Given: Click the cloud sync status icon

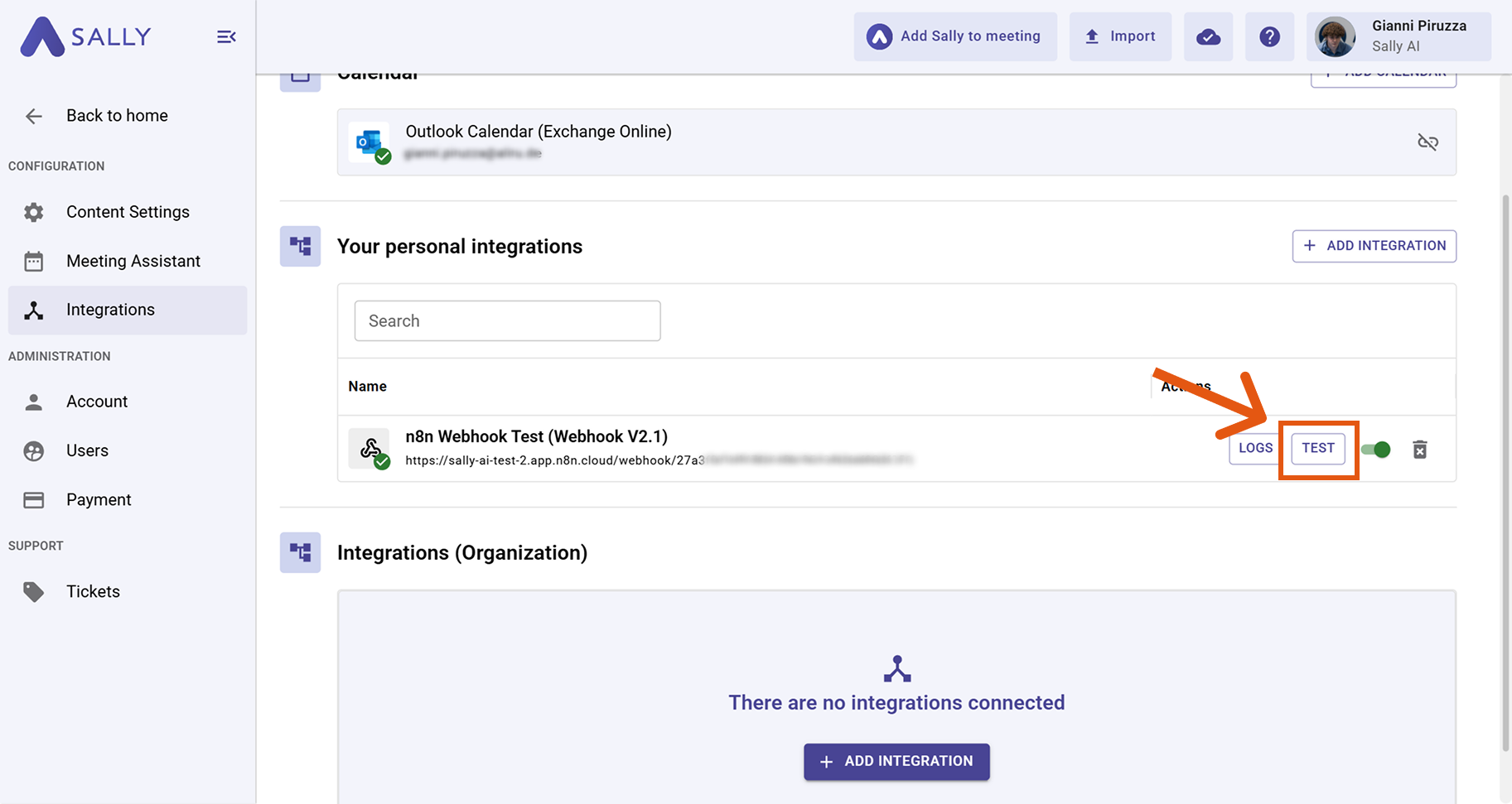Looking at the screenshot, I should pos(1208,36).
